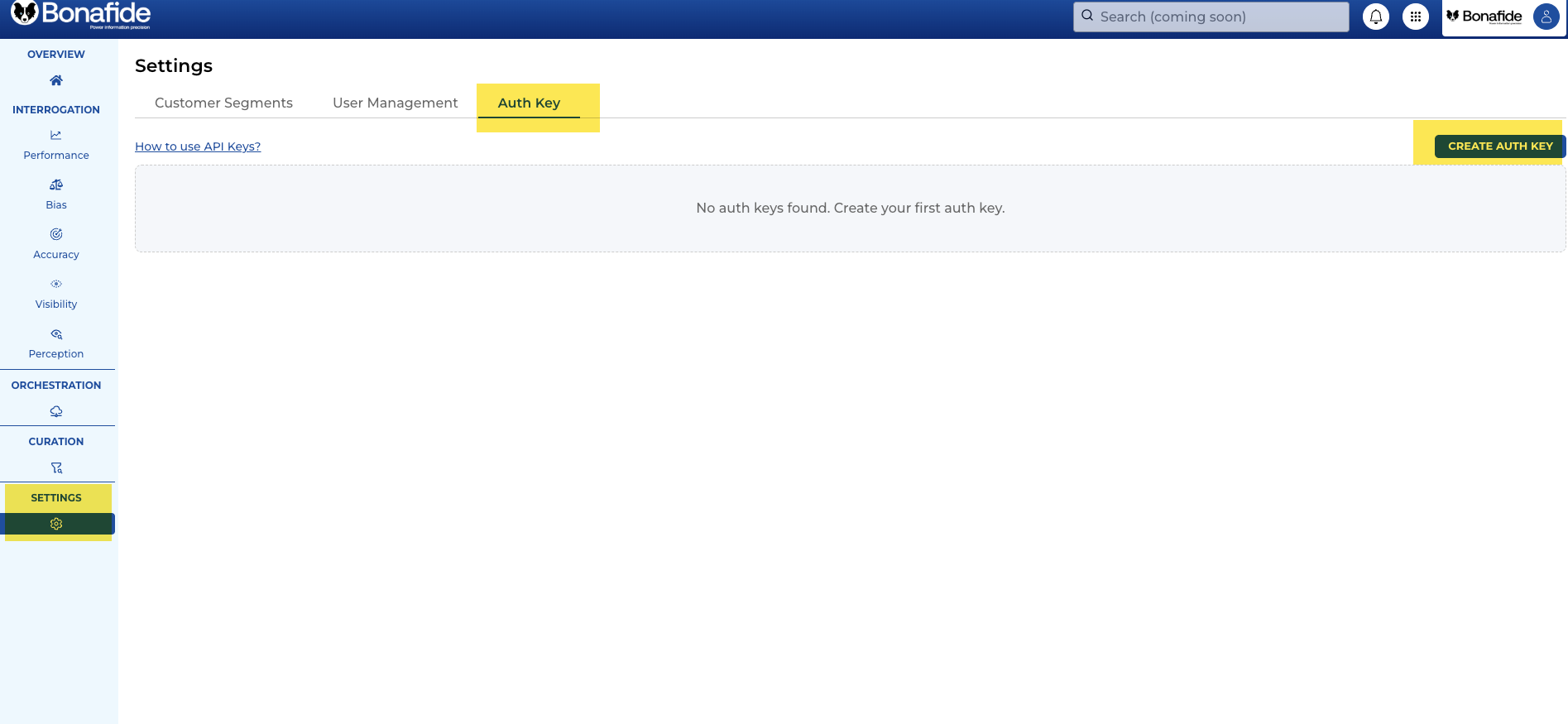Click the user profile avatar
Screen dimensions: 1568x724
pyautogui.click(x=1546, y=17)
